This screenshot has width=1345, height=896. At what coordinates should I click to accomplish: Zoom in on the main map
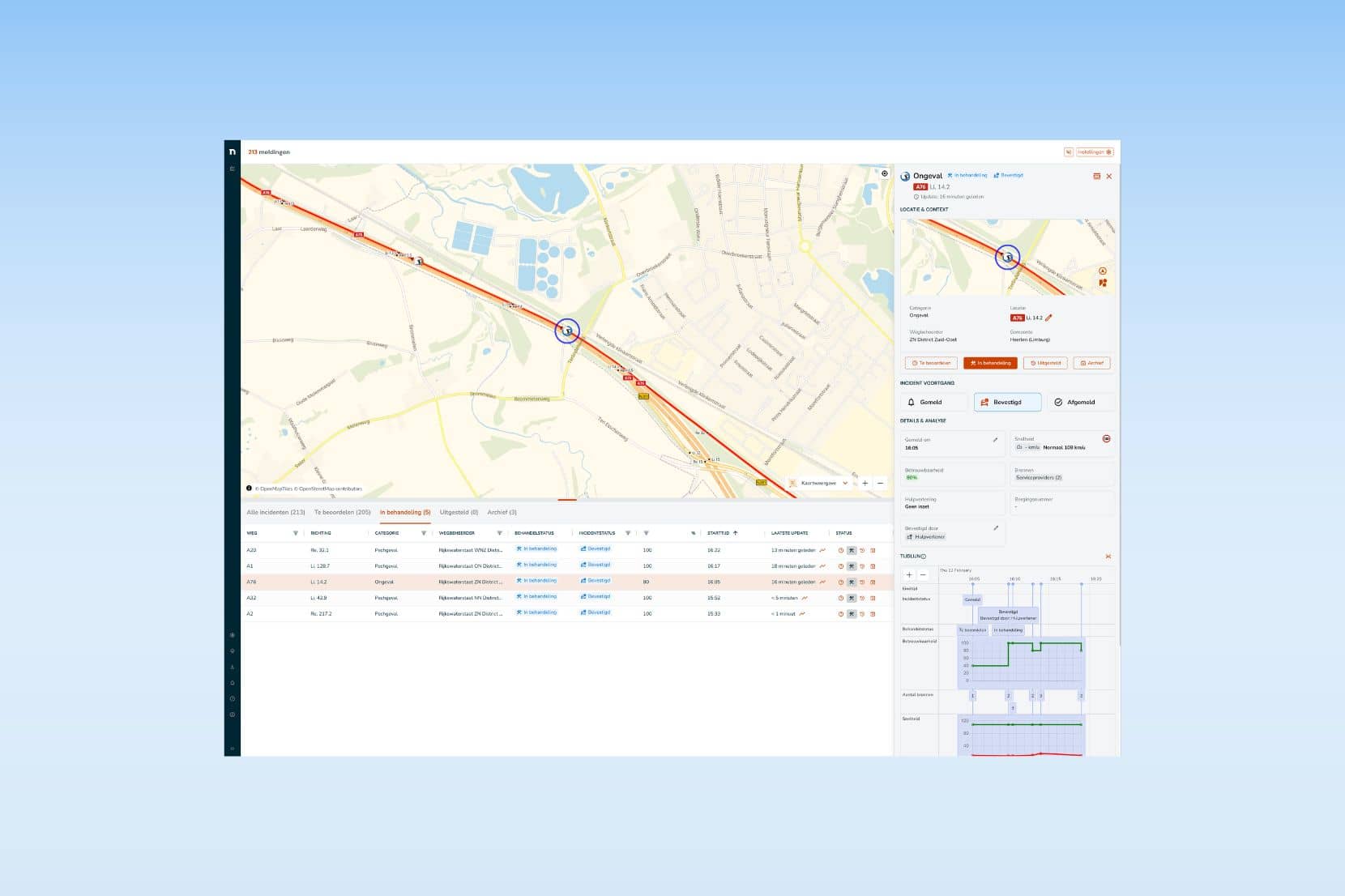pos(865,483)
